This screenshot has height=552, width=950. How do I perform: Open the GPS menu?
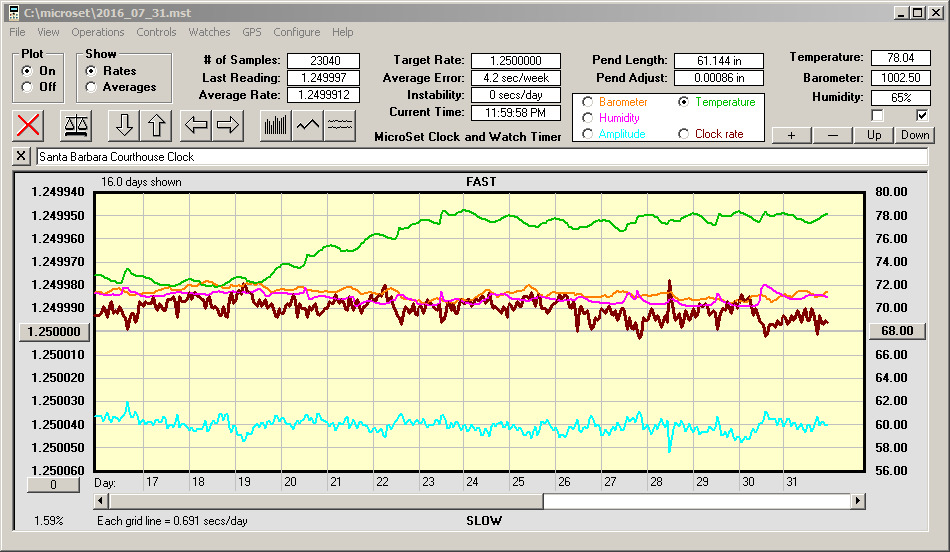point(251,32)
